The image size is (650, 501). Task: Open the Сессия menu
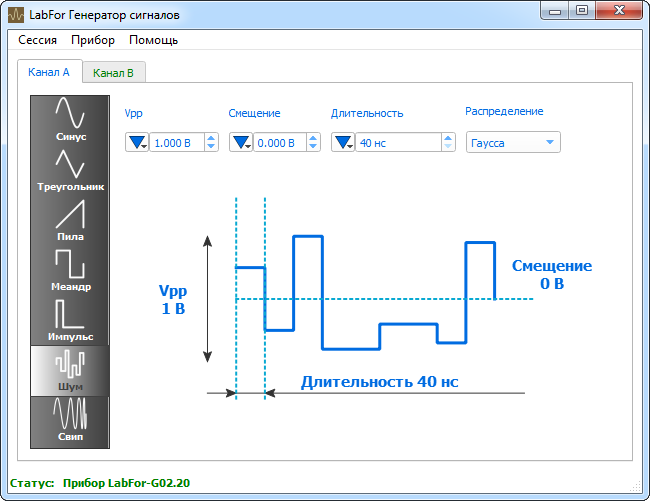coord(37,40)
